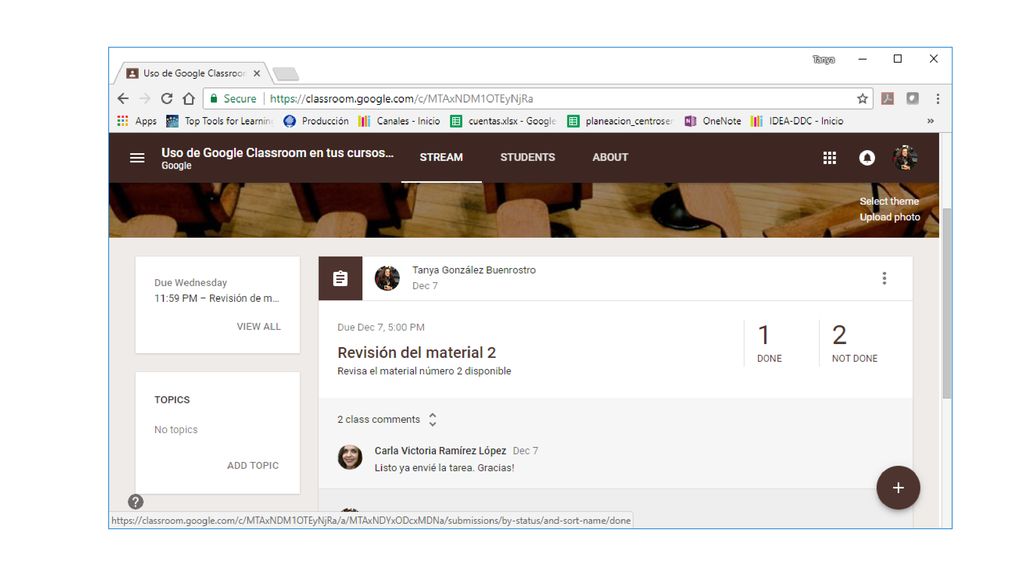Click the No topics text

click(176, 430)
